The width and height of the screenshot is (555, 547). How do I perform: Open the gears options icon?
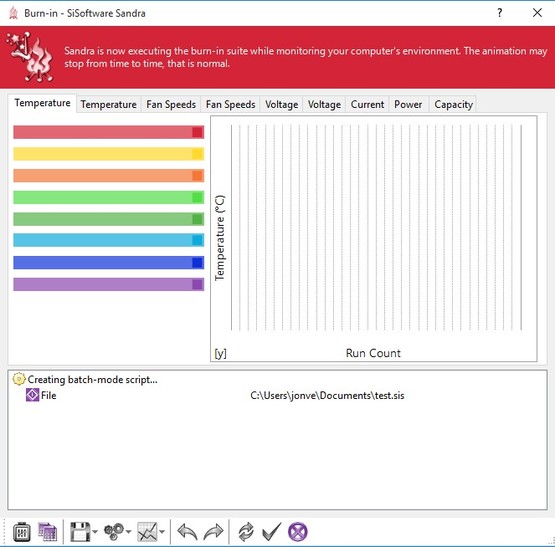[114, 532]
